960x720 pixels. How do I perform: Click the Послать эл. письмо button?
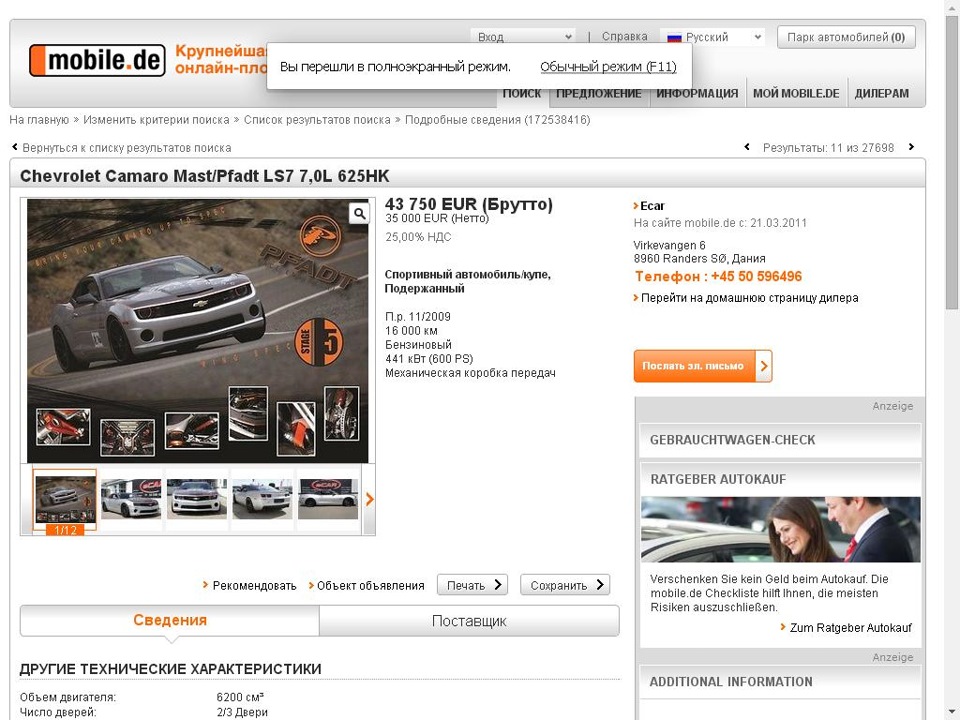click(x=703, y=366)
